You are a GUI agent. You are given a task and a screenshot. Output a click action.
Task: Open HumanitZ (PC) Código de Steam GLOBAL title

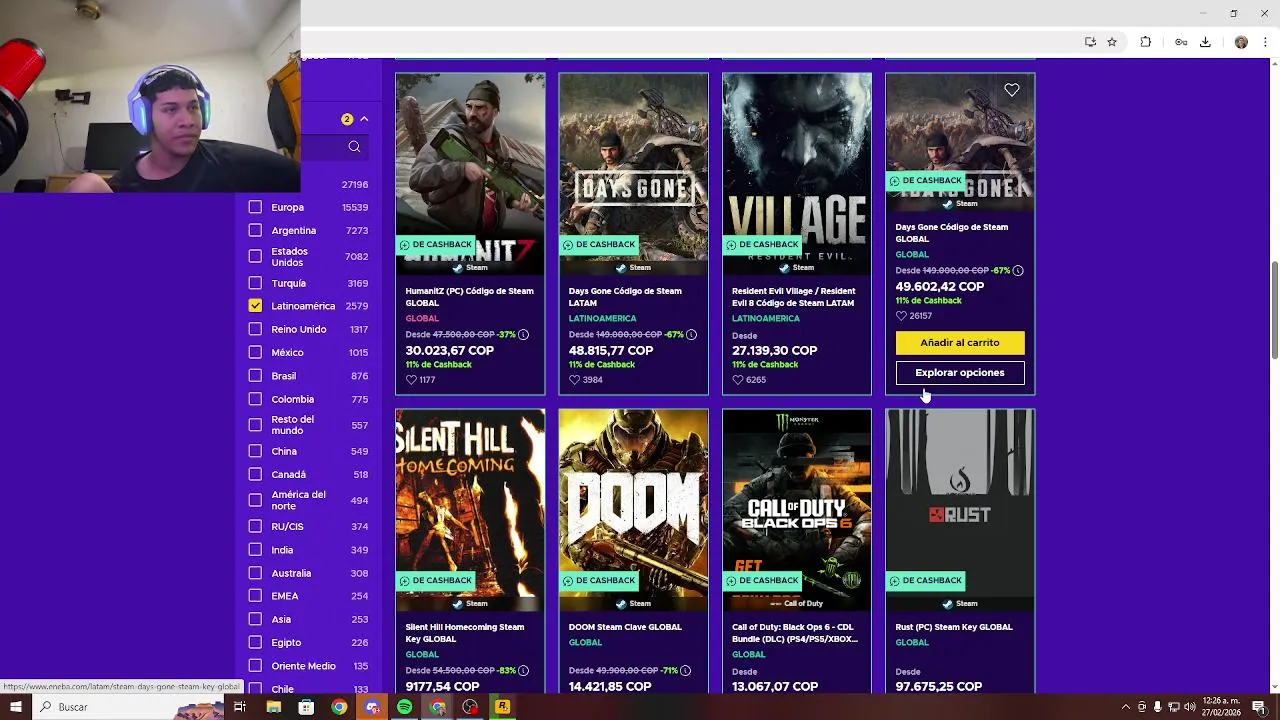point(469,297)
